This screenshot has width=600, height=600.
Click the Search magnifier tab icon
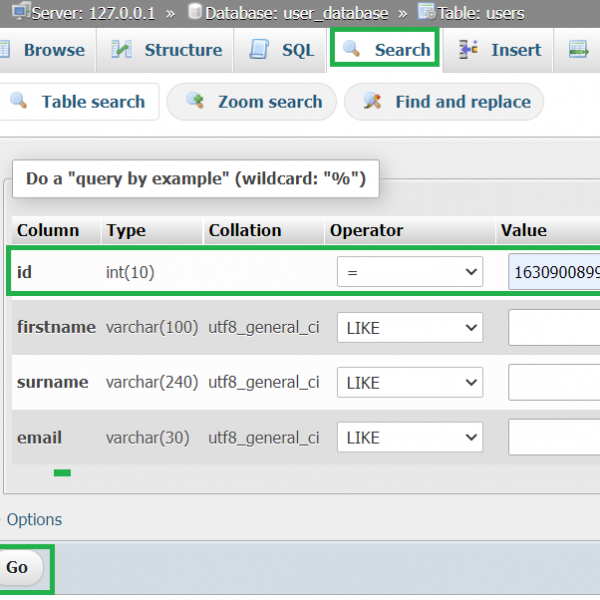[352, 50]
